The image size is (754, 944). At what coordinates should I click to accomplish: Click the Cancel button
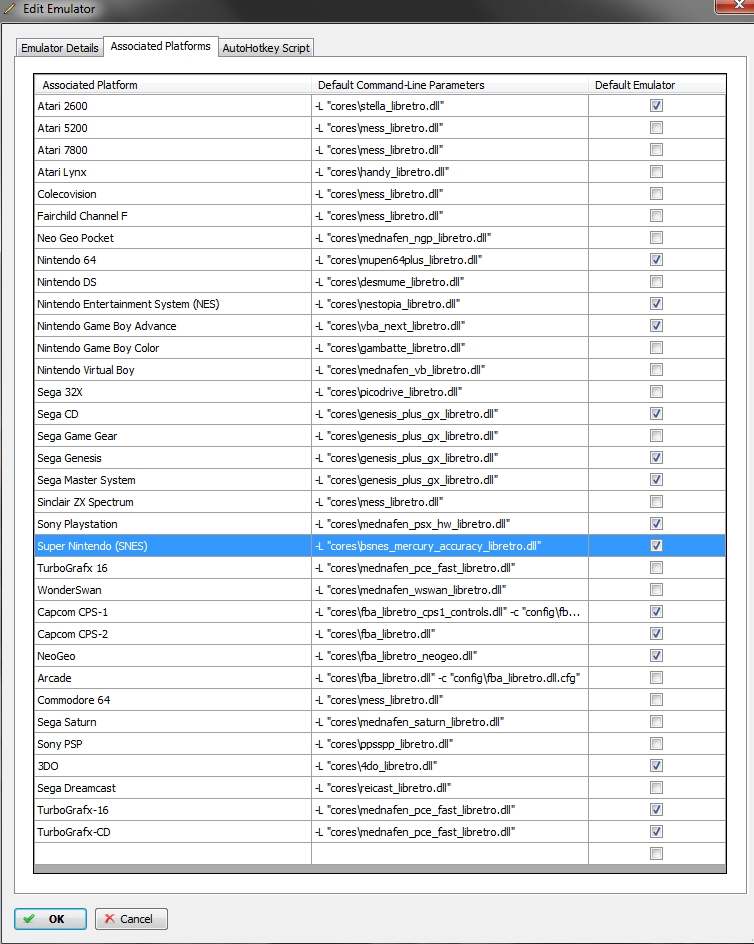coord(131,919)
